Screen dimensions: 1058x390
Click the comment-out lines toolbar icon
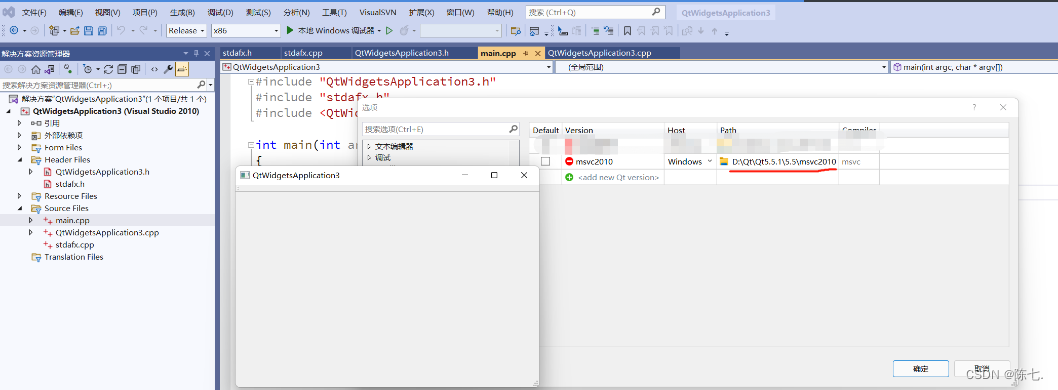click(x=596, y=30)
